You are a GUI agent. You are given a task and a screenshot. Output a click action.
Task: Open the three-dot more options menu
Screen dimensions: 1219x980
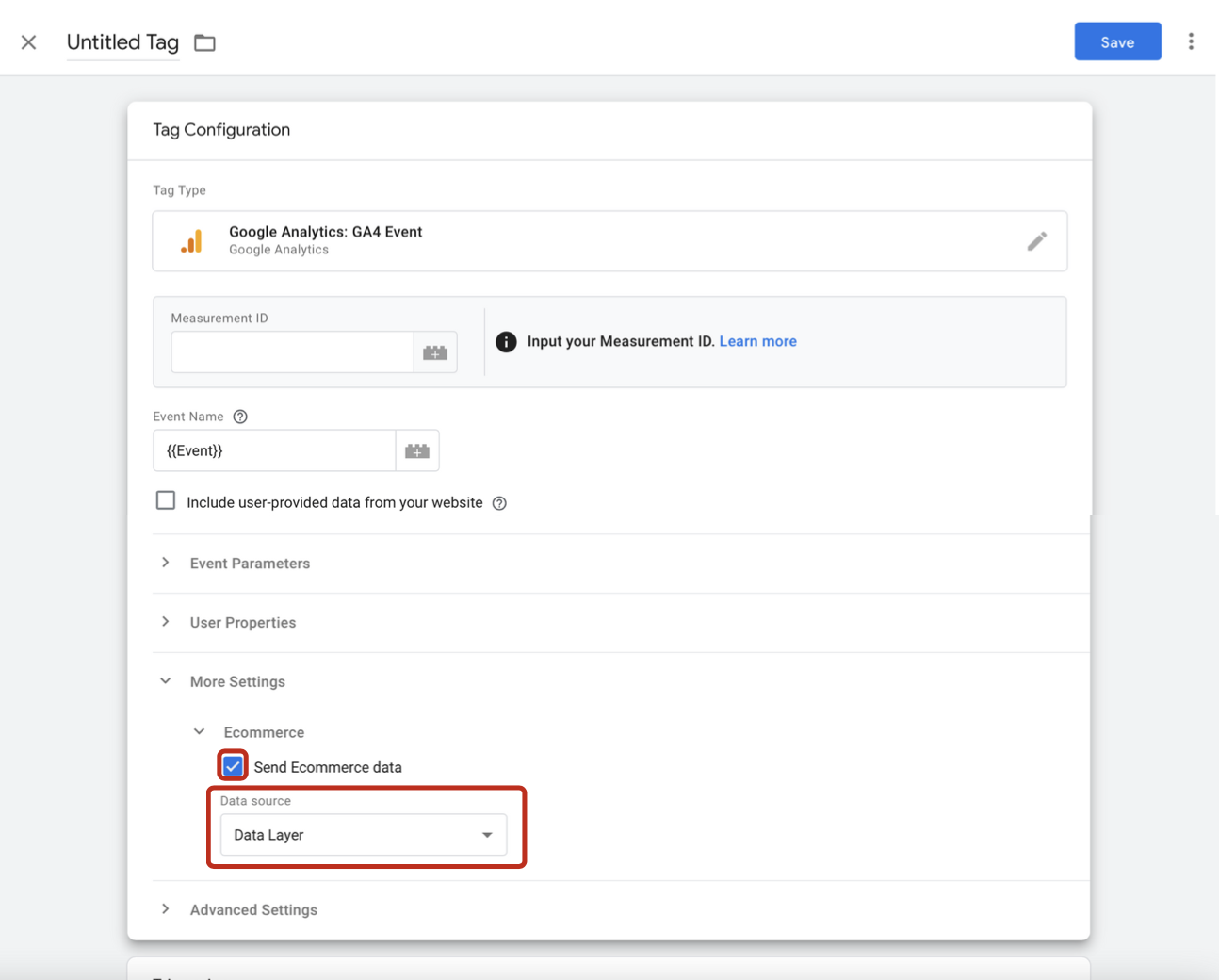pos(1191,41)
